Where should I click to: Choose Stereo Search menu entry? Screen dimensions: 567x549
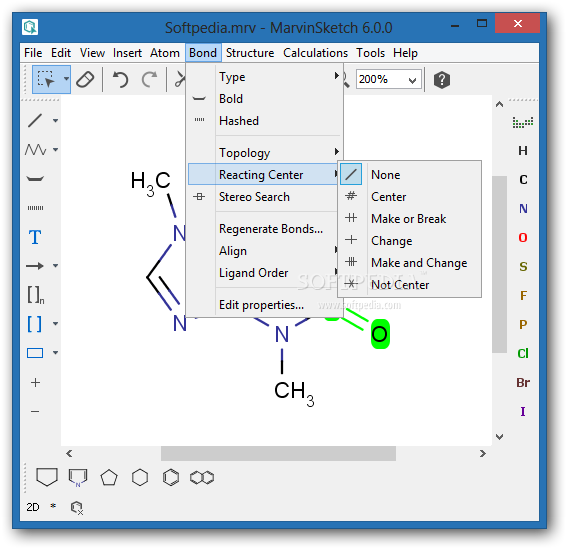point(264,196)
